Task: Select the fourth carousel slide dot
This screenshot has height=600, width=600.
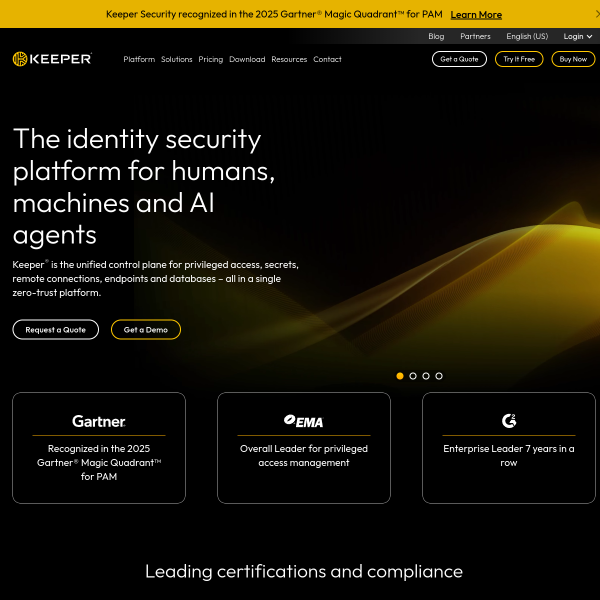Action: (439, 376)
